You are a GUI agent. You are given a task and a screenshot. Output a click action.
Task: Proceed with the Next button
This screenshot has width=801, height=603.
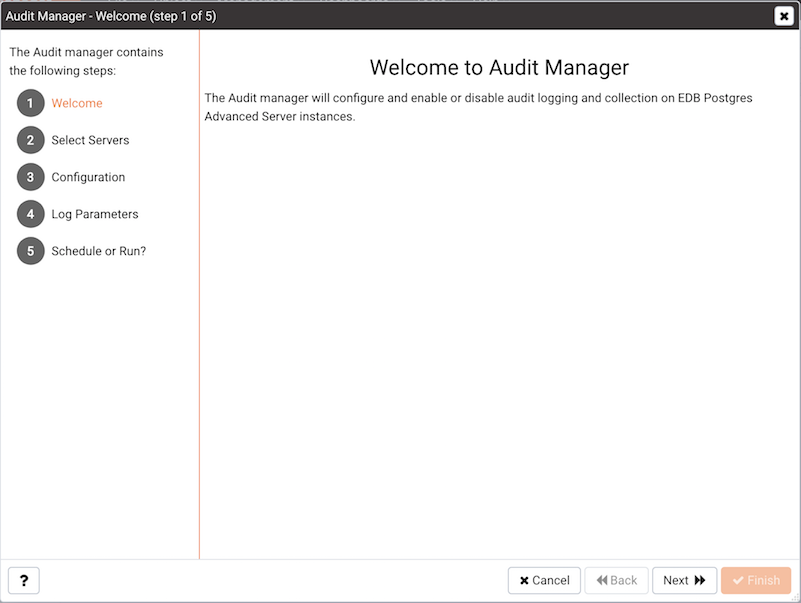[x=685, y=581]
